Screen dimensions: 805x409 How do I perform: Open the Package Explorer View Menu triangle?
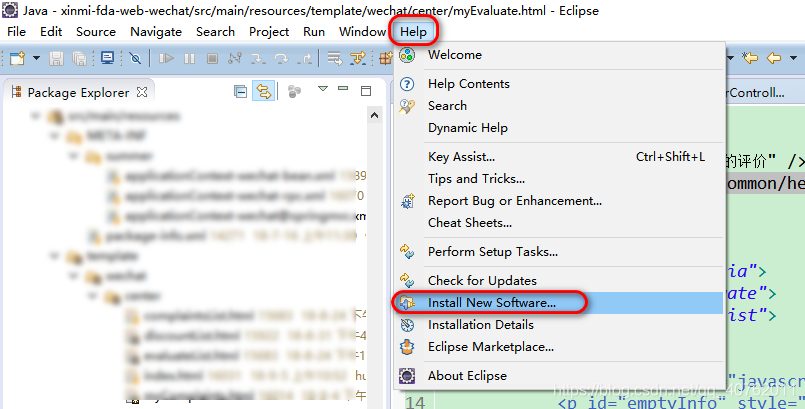click(323, 89)
